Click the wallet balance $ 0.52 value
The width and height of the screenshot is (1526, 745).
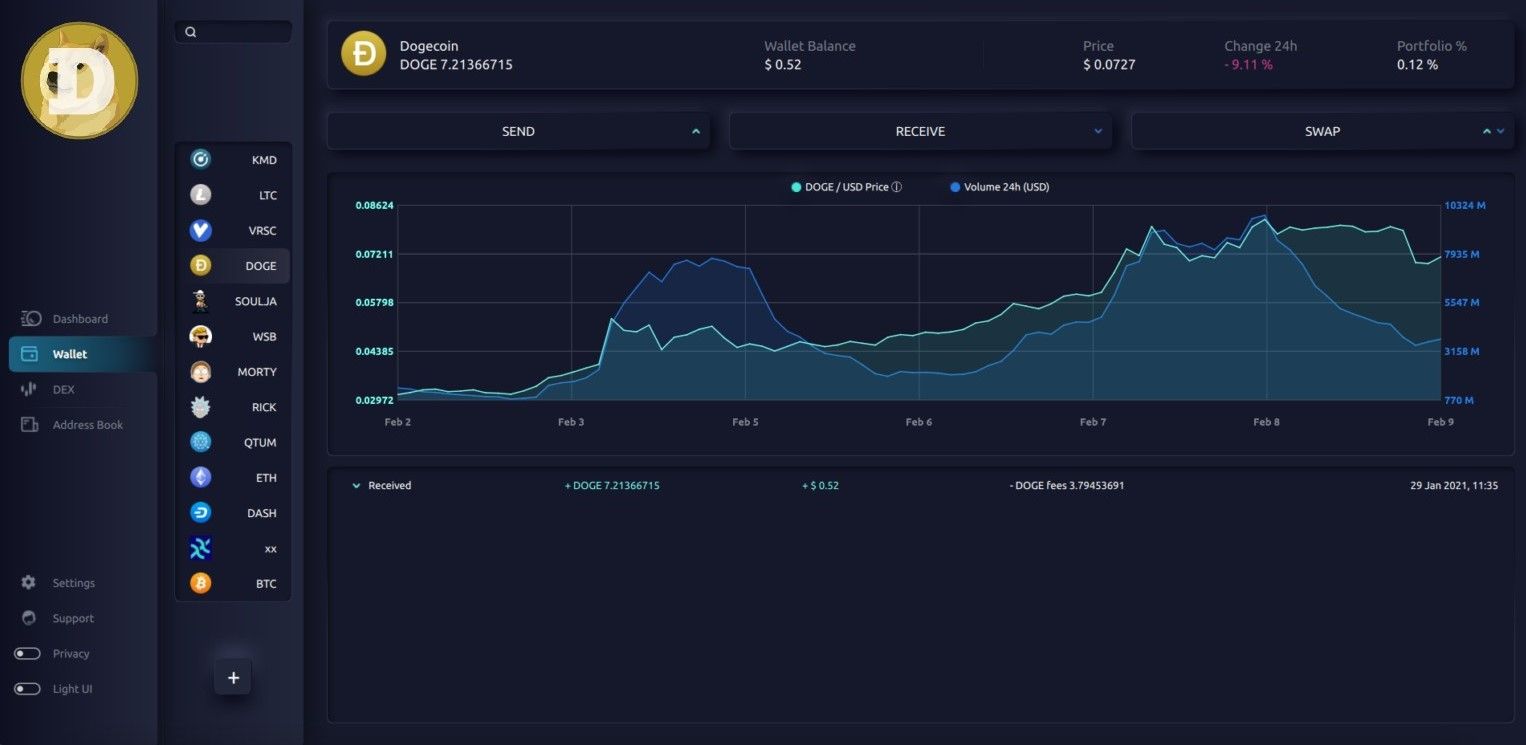click(783, 65)
